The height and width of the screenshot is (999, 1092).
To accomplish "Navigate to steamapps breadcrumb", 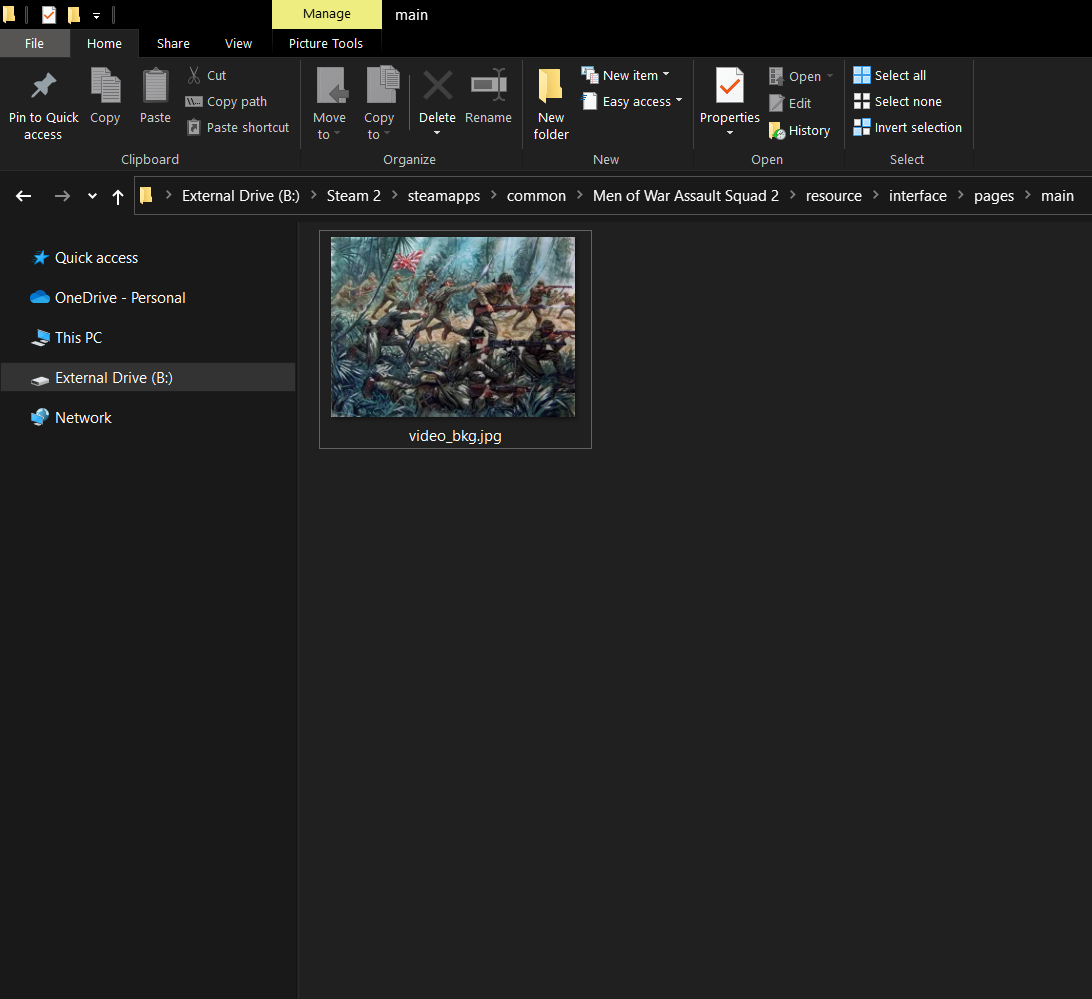I will tap(444, 196).
